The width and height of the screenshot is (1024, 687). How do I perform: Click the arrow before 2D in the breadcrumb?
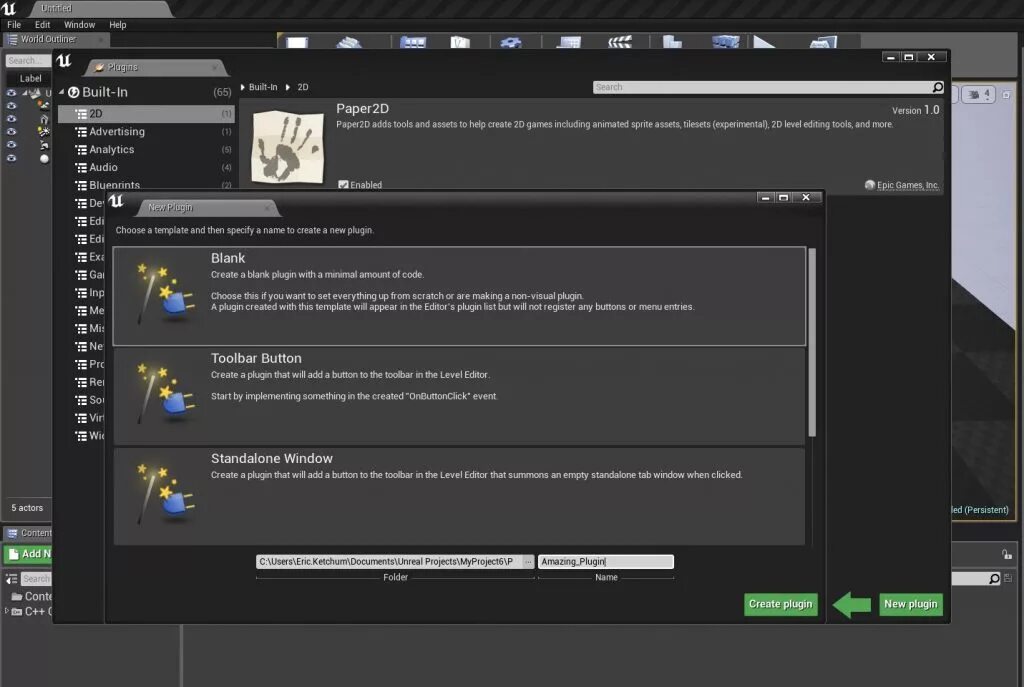click(x=287, y=87)
